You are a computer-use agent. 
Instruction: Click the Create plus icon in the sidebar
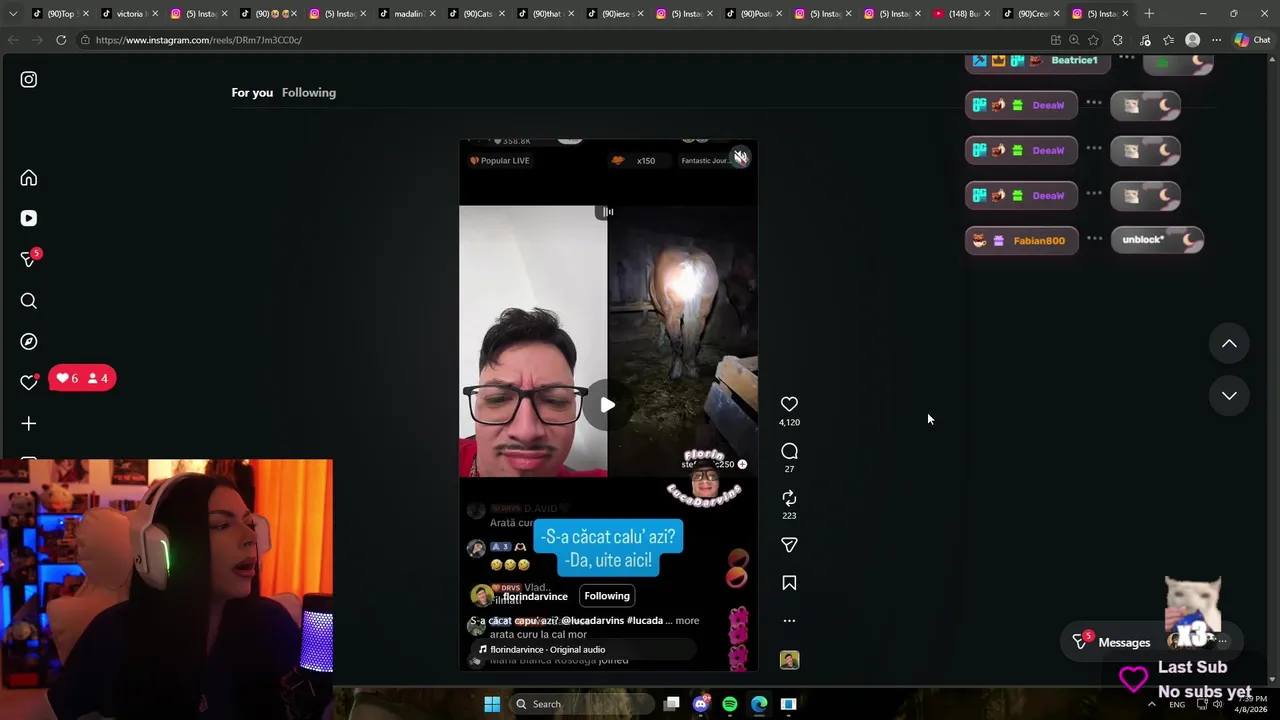click(29, 424)
